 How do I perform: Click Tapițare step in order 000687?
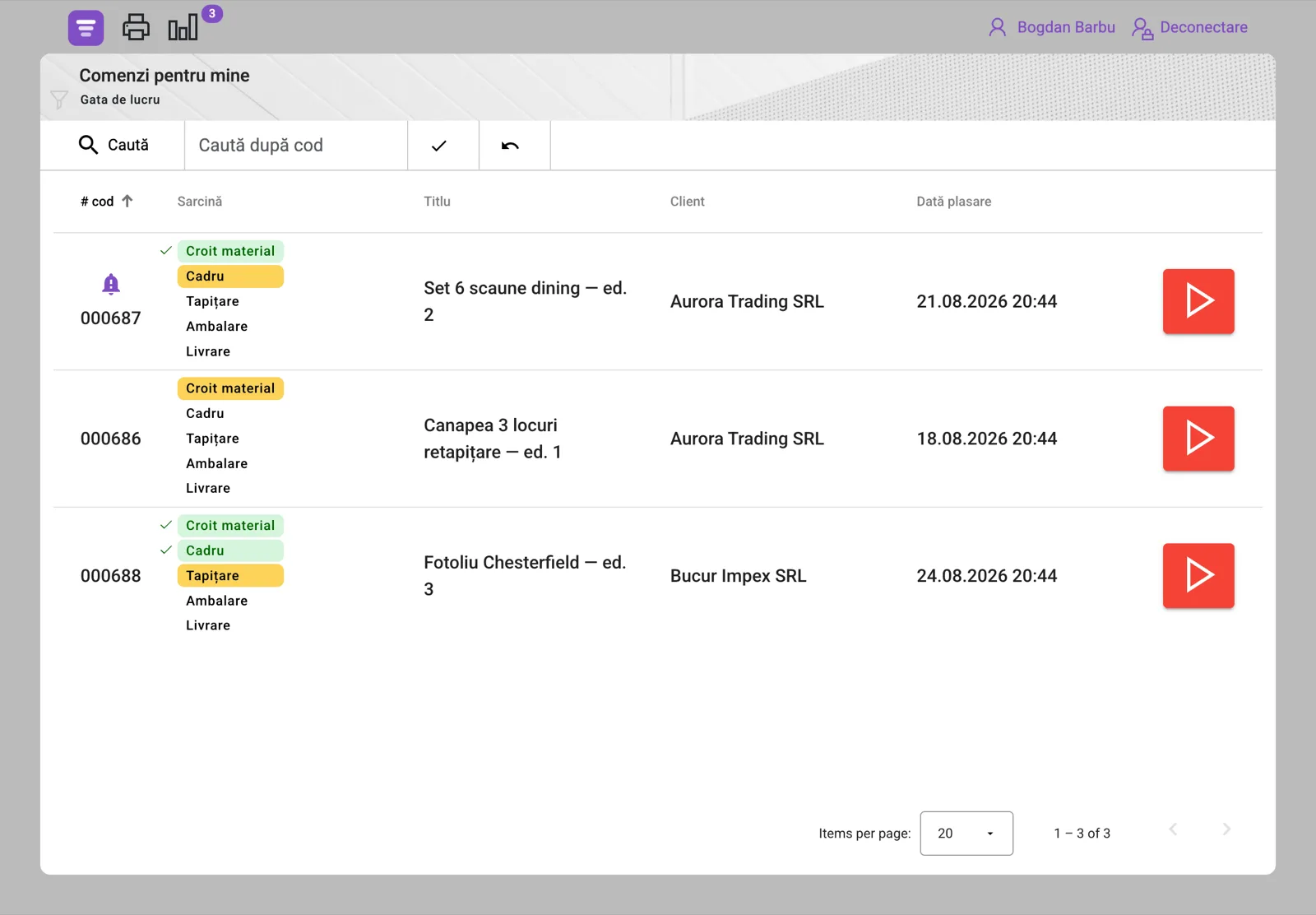point(212,301)
